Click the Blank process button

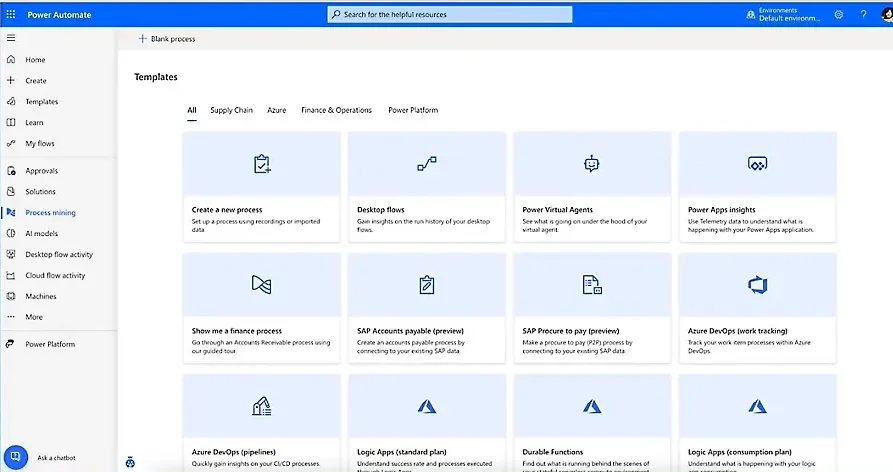[167, 39]
